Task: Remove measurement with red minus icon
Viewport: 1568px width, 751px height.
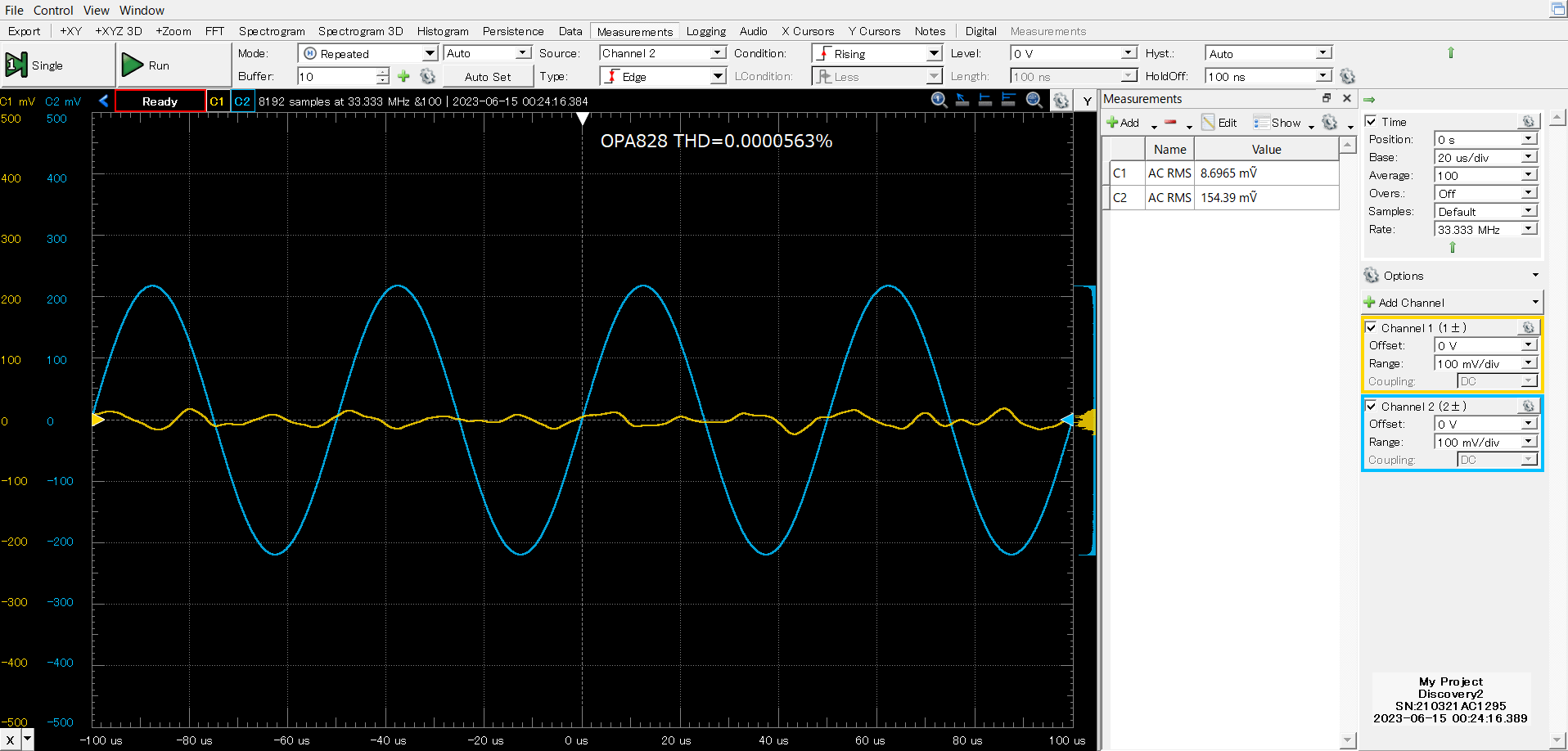Action: point(1170,123)
